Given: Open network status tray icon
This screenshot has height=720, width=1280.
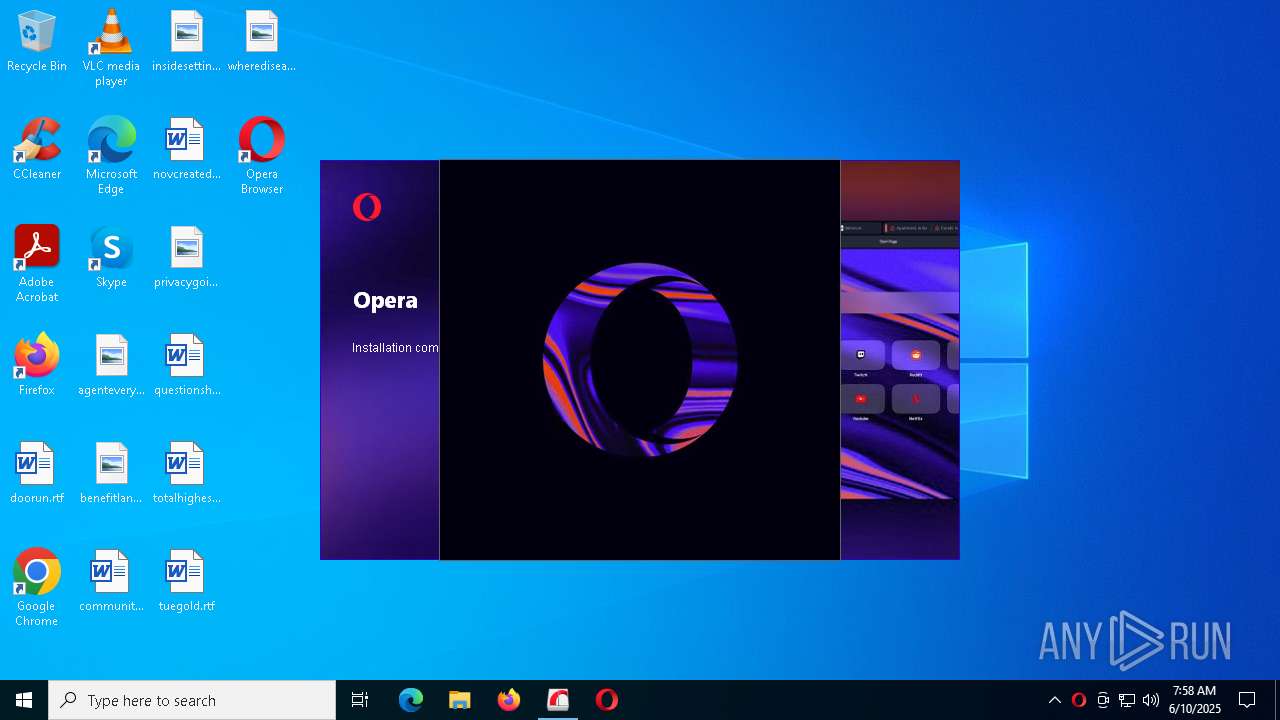Looking at the screenshot, I should pos(1127,700).
